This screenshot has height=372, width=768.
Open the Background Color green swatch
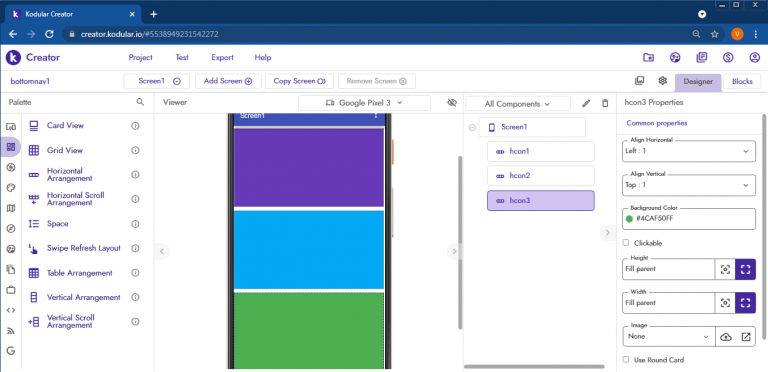[x=629, y=218]
